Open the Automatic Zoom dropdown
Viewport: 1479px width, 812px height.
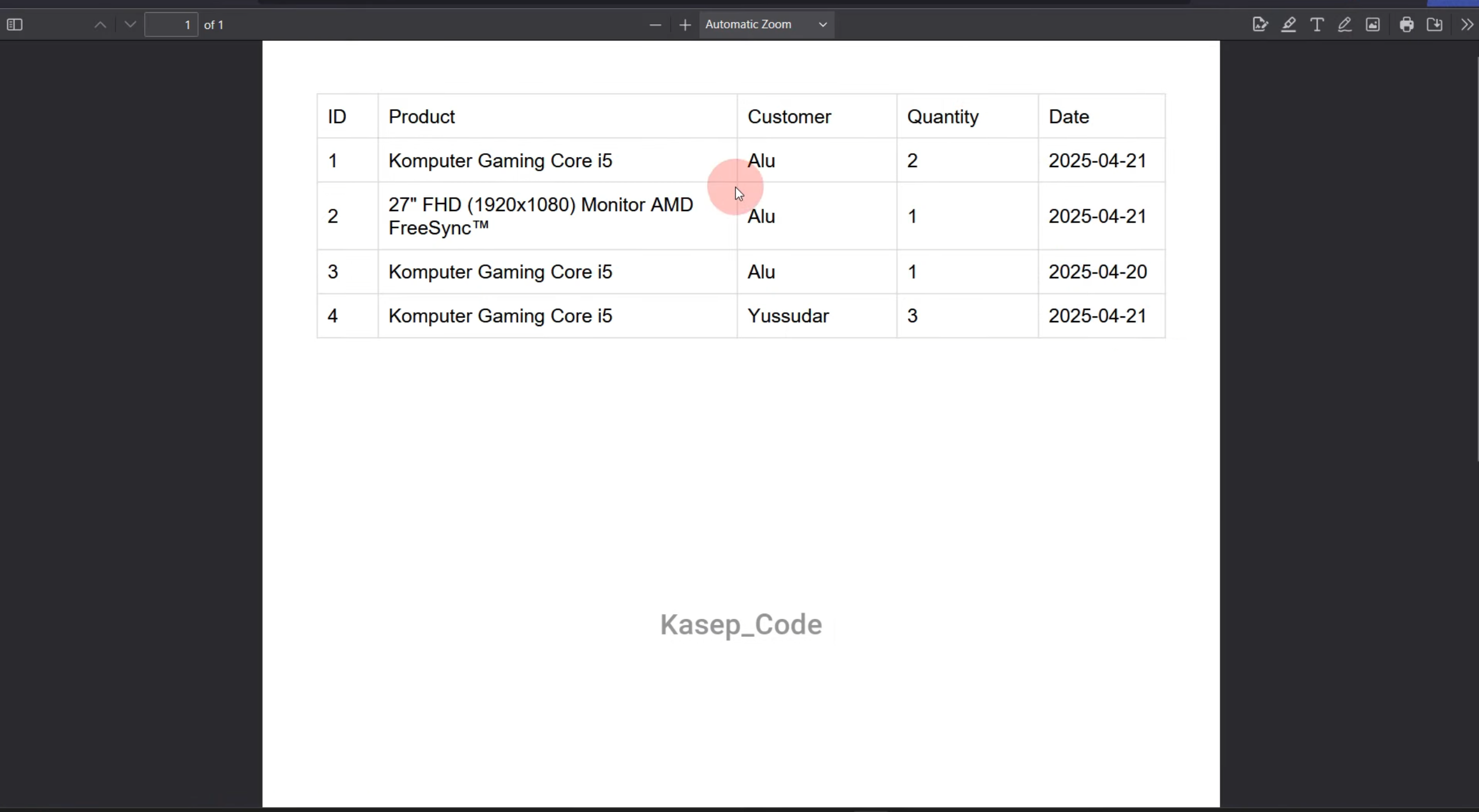pos(766,25)
